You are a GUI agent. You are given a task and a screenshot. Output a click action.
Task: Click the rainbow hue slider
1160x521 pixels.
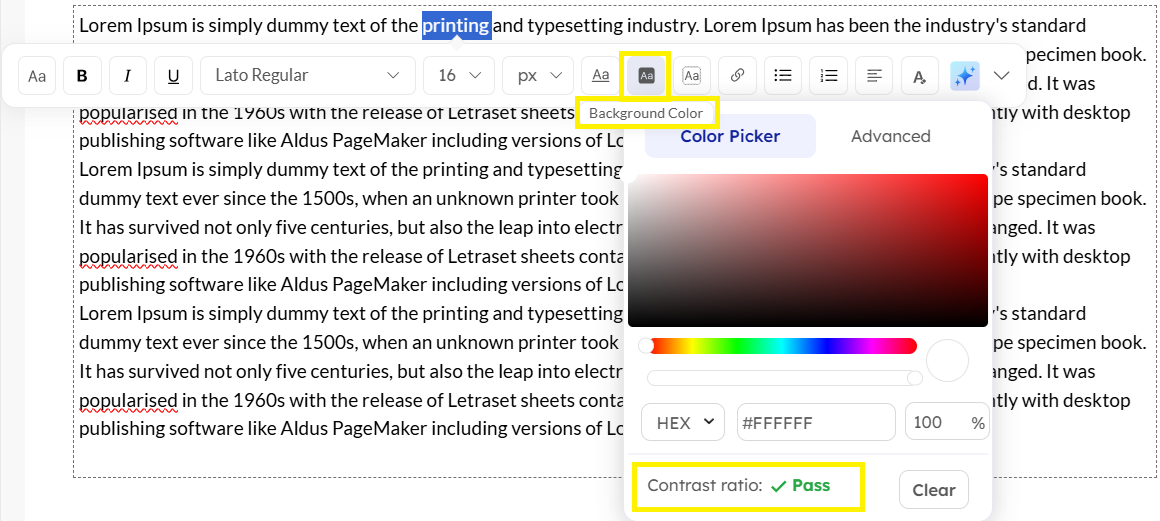[780, 346]
